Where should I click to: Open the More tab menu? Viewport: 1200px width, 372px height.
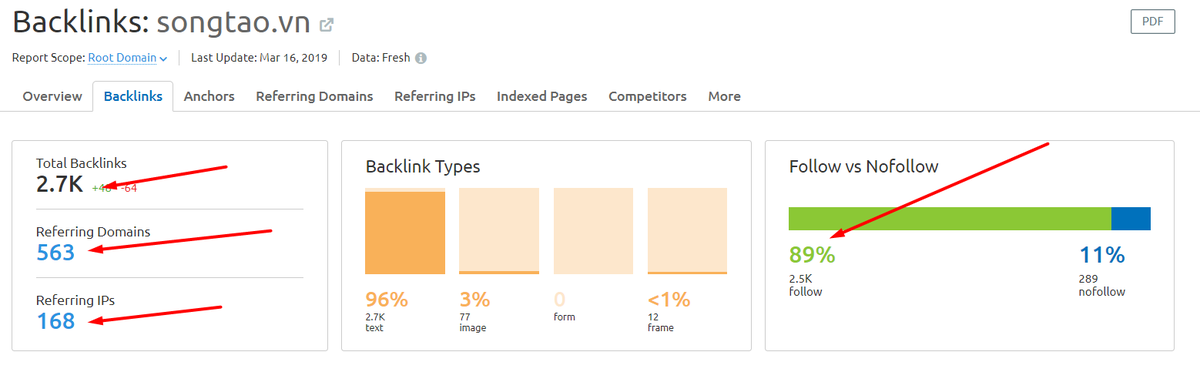pos(724,96)
